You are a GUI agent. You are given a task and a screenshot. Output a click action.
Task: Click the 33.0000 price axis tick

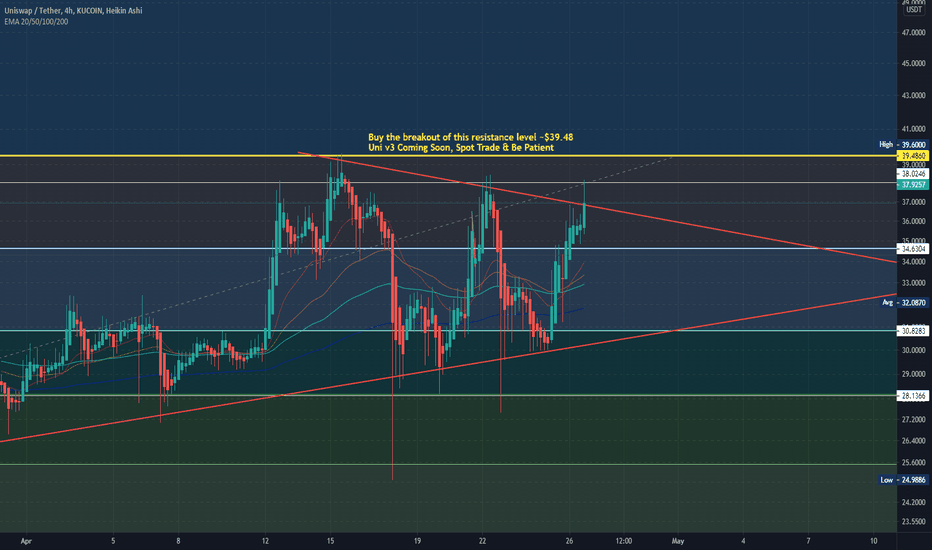coord(914,283)
